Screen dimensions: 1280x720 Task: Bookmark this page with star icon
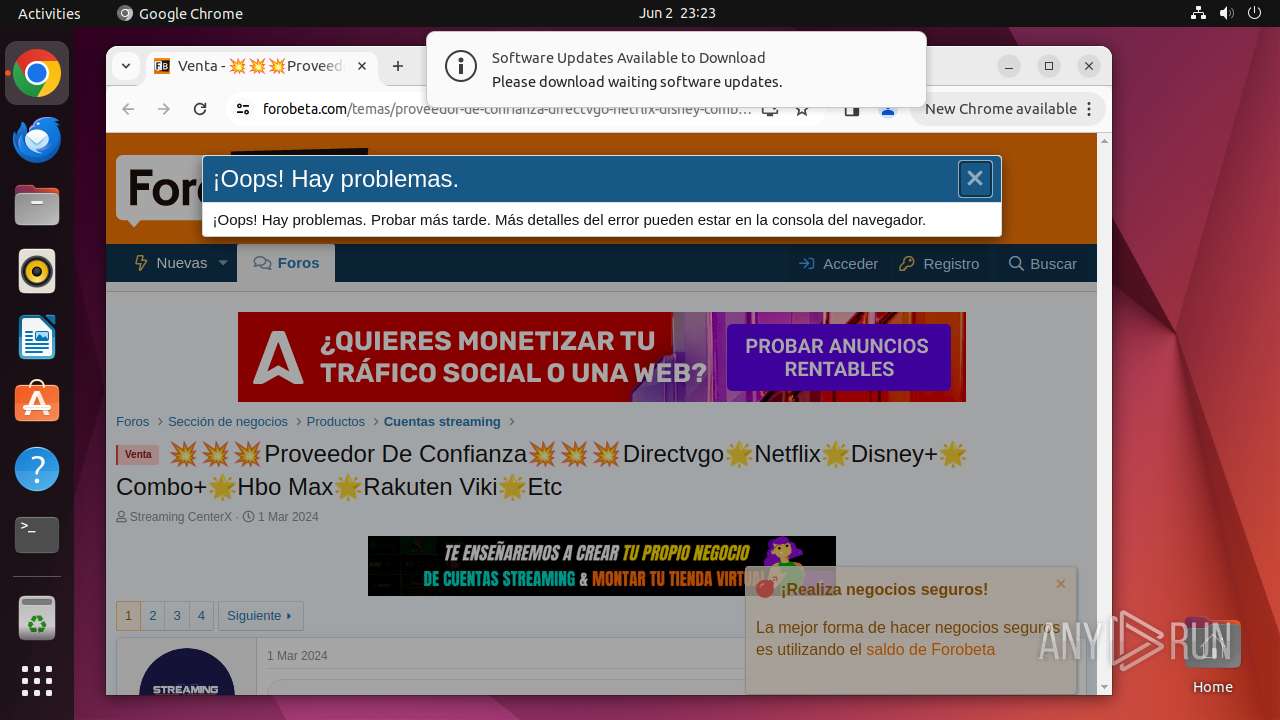(802, 109)
